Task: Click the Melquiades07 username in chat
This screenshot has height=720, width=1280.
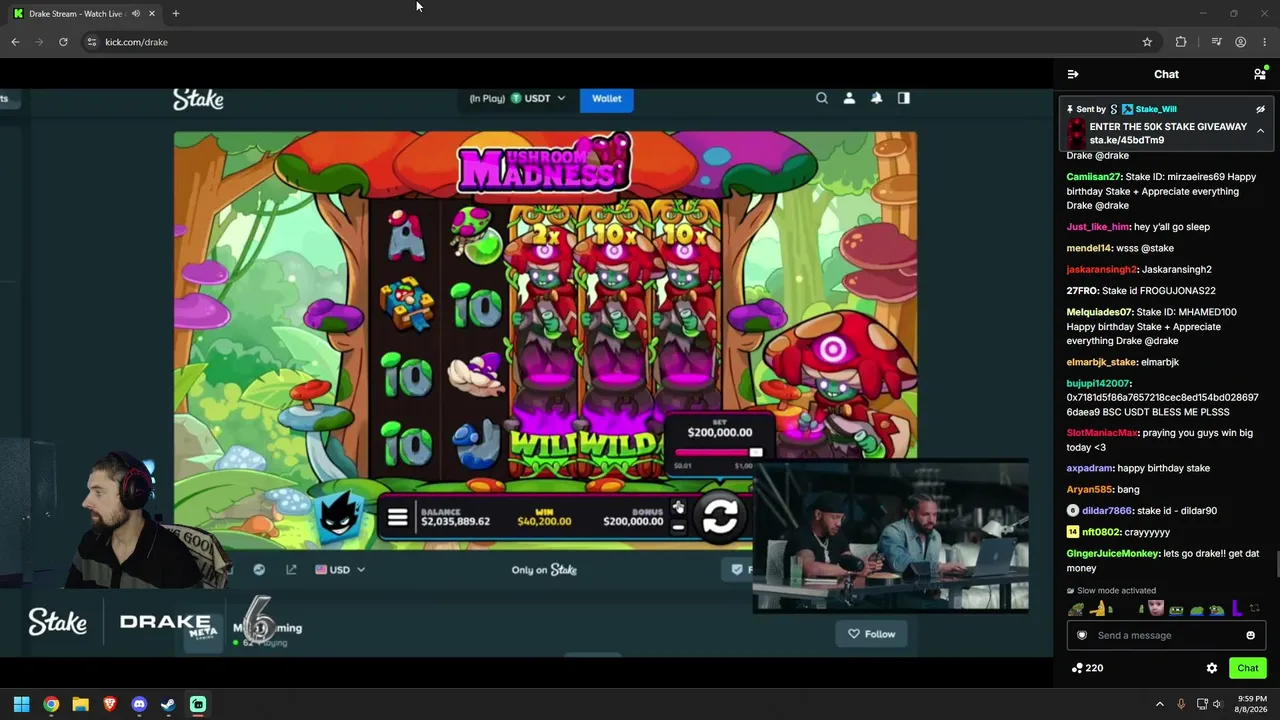Action: pyautogui.click(x=1100, y=312)
